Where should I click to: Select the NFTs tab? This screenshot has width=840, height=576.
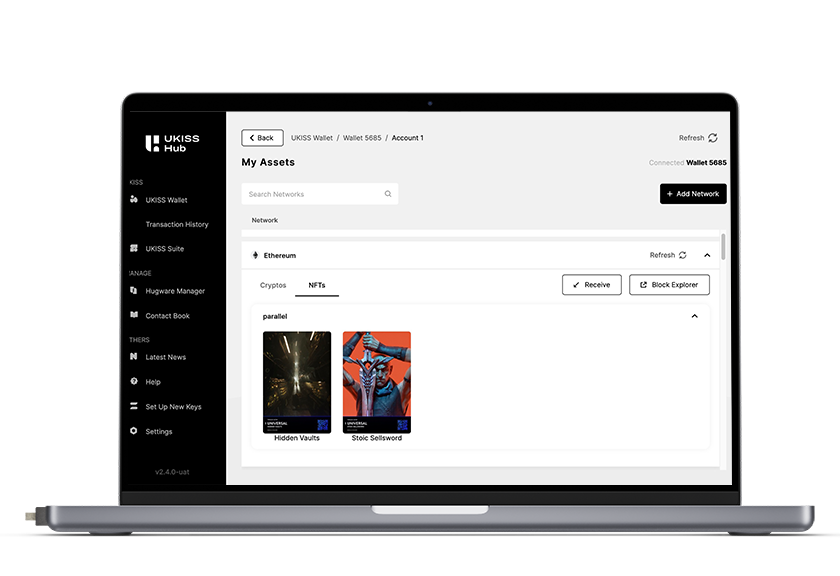[317, 285]
